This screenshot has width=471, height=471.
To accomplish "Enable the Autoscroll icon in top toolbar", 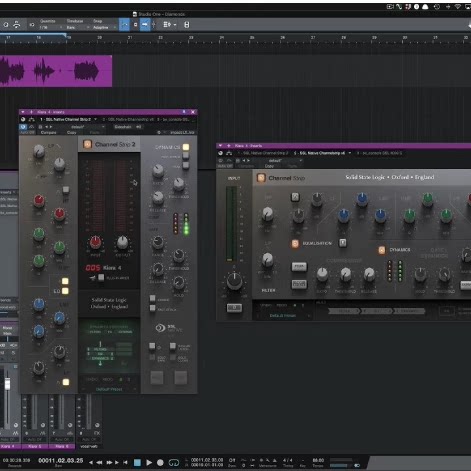I will (144, 25).
